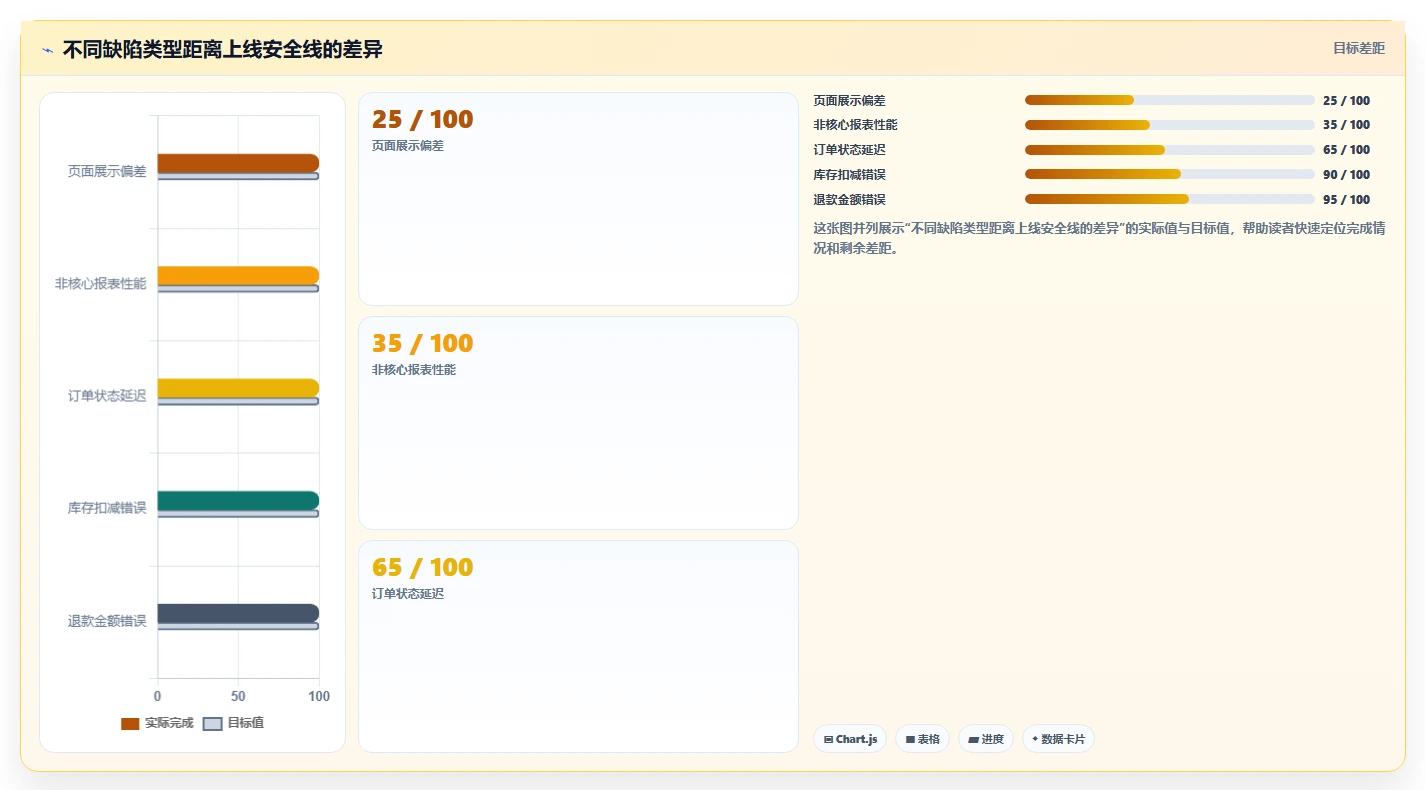The width and height of the screenshot is (1426, 790).
Task: Click the description paragraph starting 这张图并列展示
Action: tap(1099, 238)
